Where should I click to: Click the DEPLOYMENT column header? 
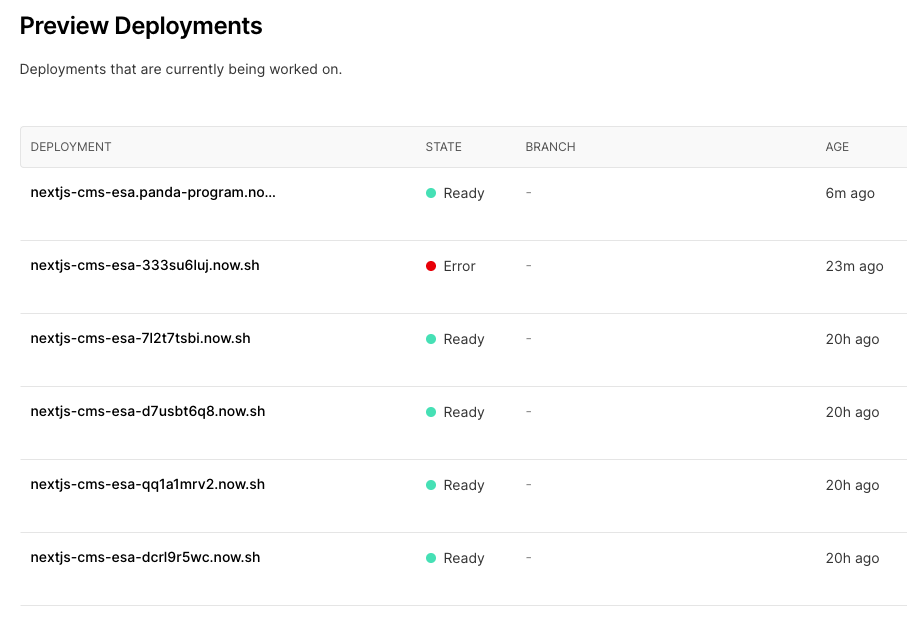click(71, 147)
